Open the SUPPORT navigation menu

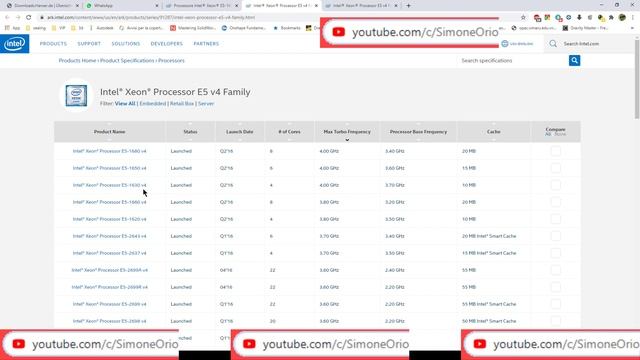89,44
